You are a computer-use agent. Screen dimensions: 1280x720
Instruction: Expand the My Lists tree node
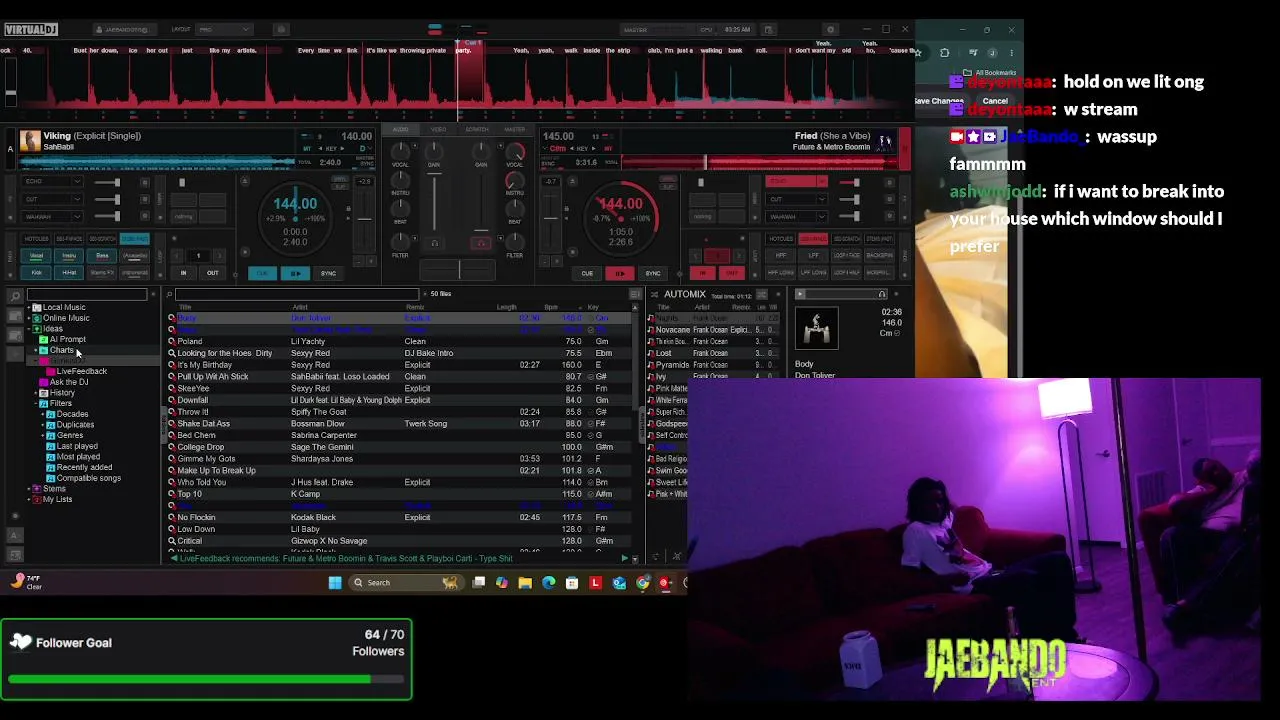pos(29,499)
